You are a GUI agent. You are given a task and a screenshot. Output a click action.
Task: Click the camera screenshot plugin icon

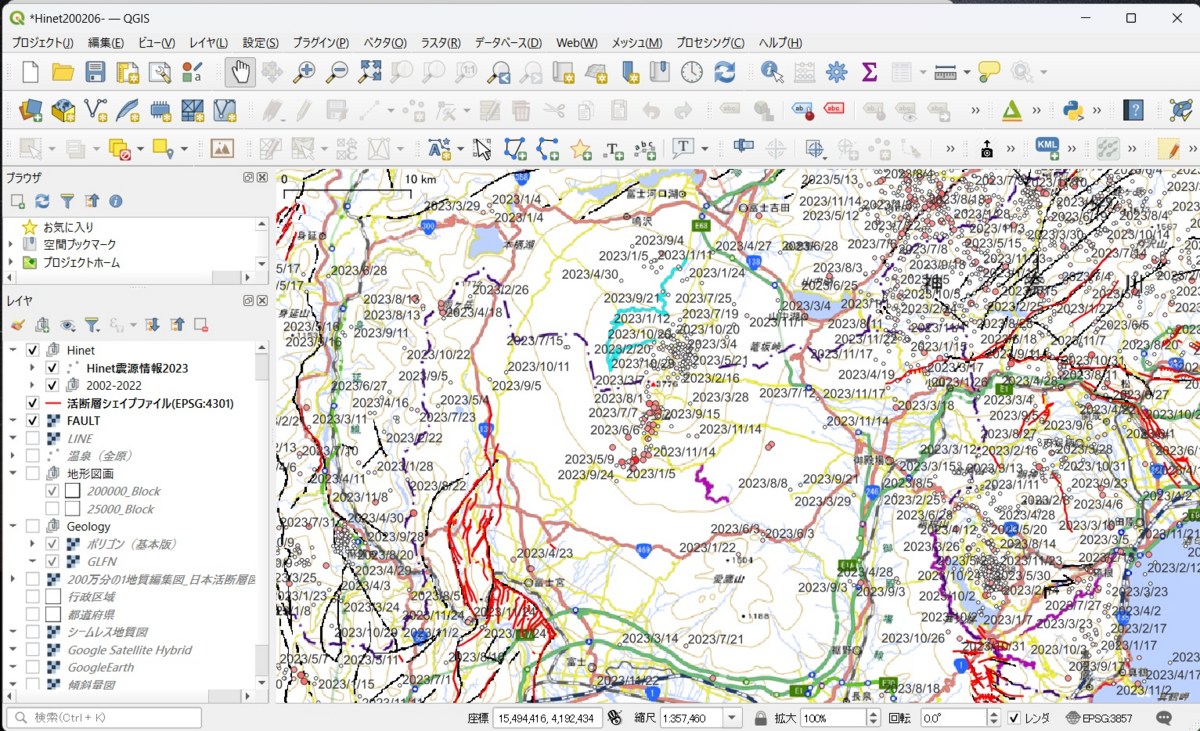point(987,149)
